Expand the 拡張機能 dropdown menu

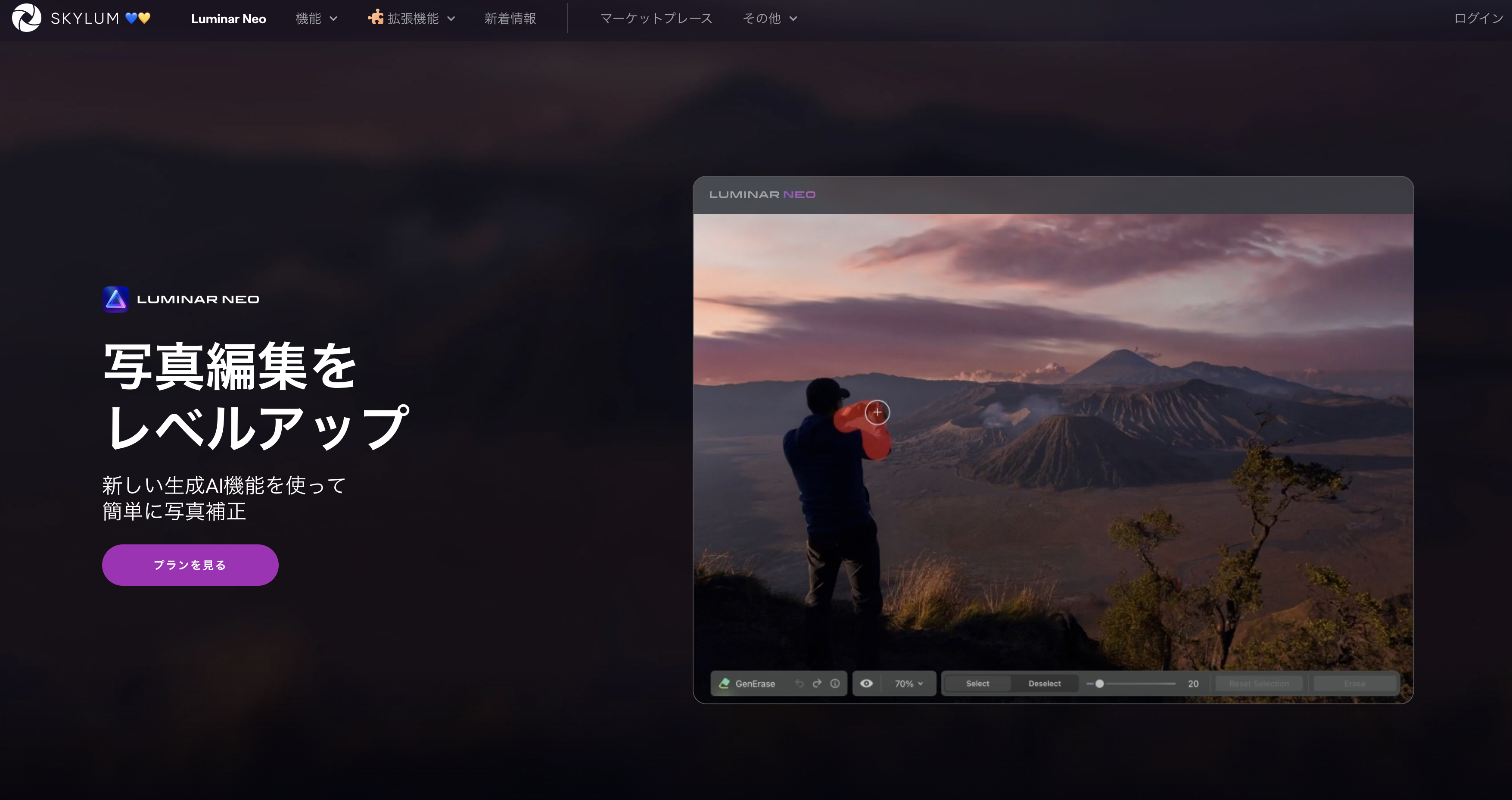[x=413, y=18]
